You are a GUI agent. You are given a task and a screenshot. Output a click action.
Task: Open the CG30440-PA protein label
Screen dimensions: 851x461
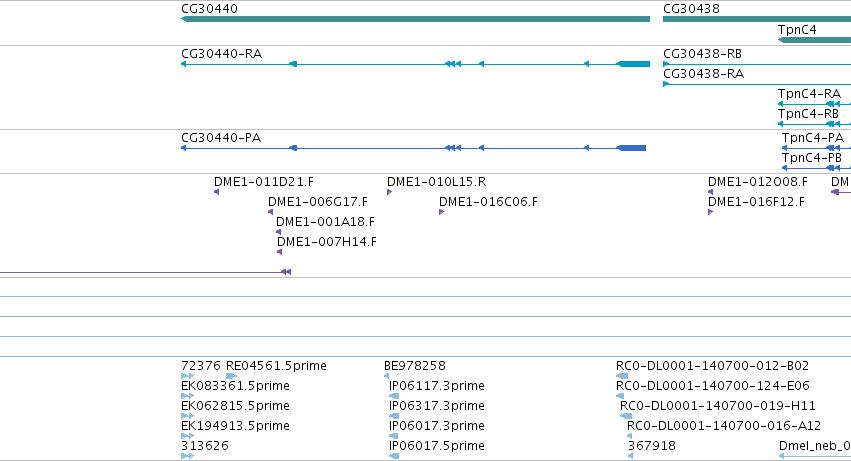point(221,138)
